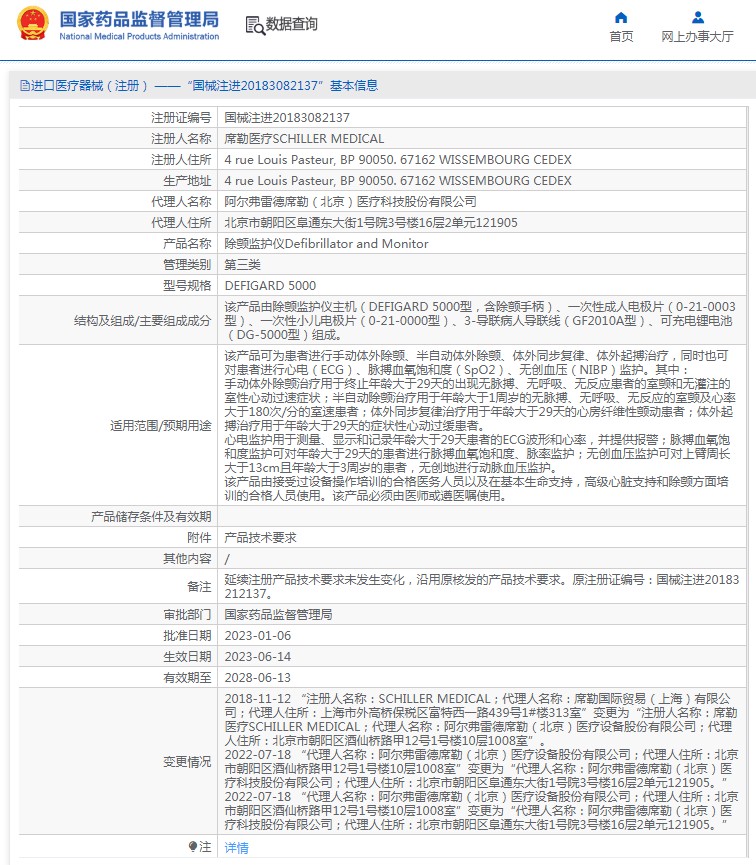Go to 首页 text link
The image size is (756, 865).
(621, 36)
